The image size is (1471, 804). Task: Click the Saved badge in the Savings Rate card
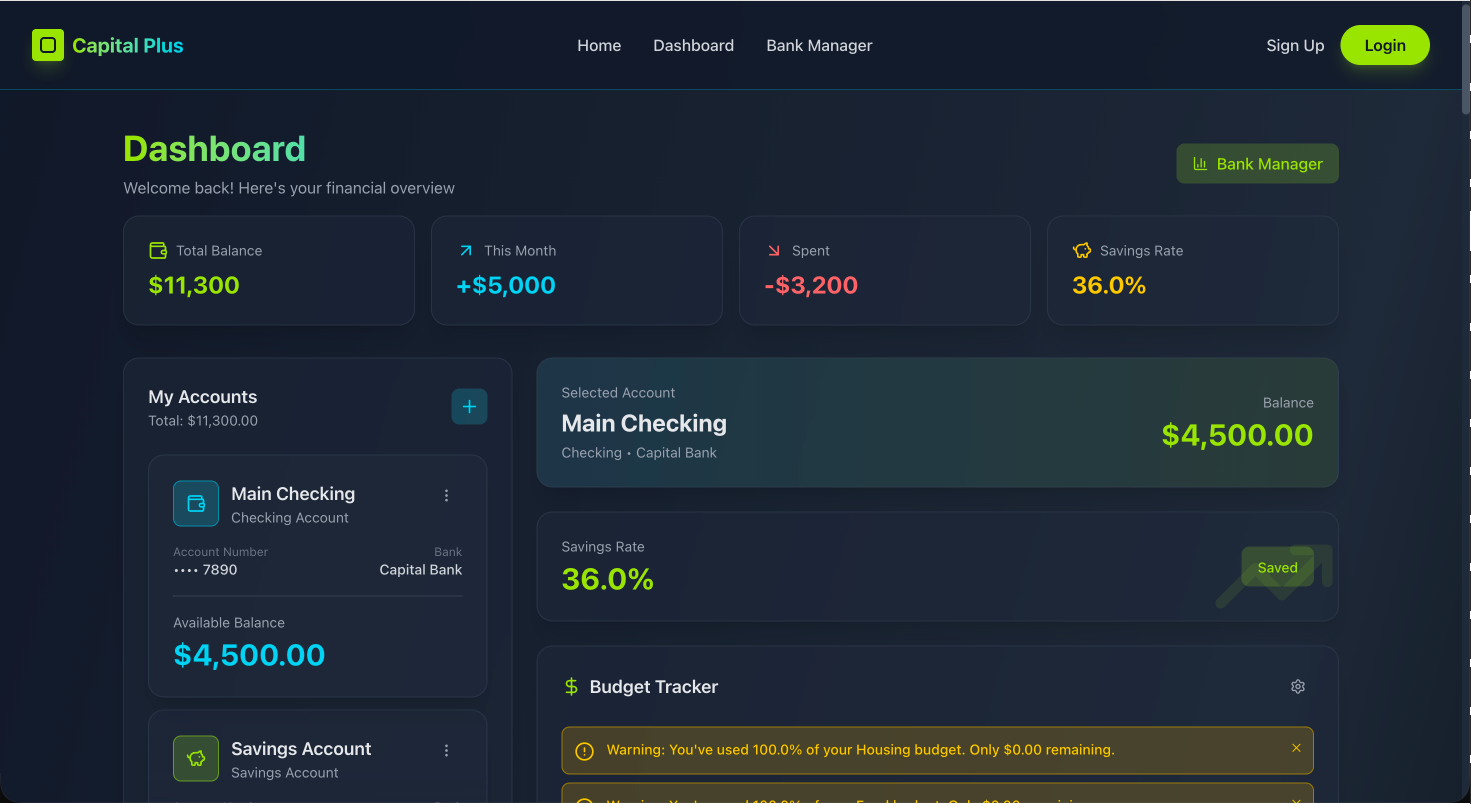1277,567
